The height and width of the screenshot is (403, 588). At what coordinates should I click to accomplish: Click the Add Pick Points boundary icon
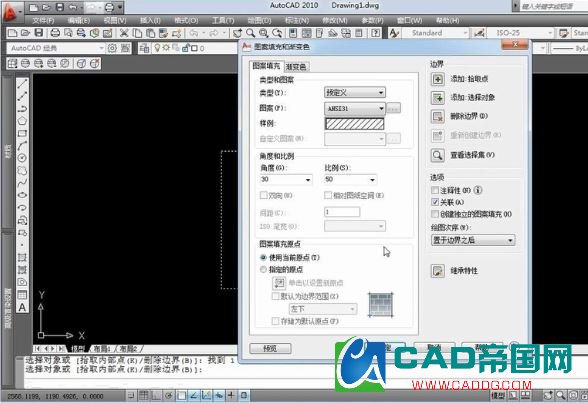(438, 79)
